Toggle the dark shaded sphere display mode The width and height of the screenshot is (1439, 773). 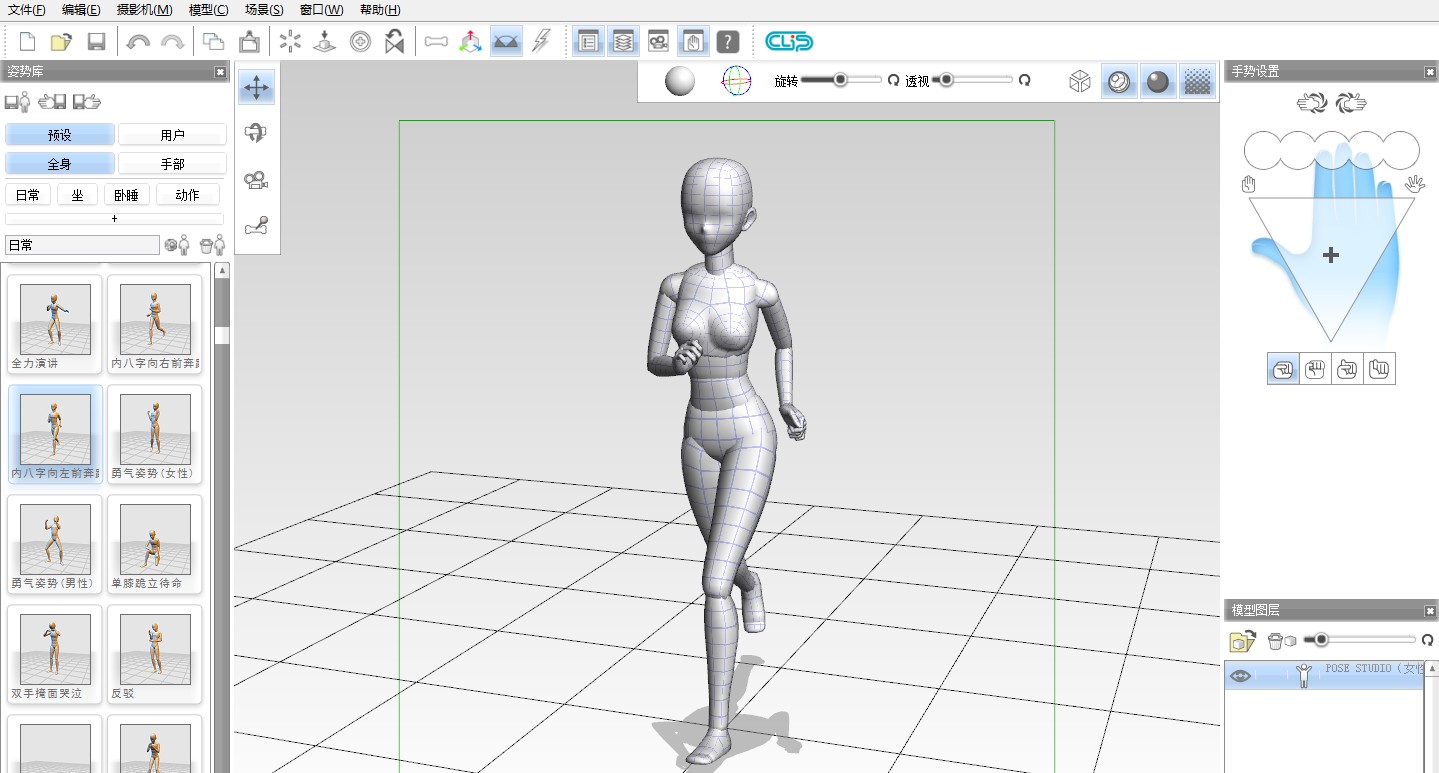[x=1158, y=81]
